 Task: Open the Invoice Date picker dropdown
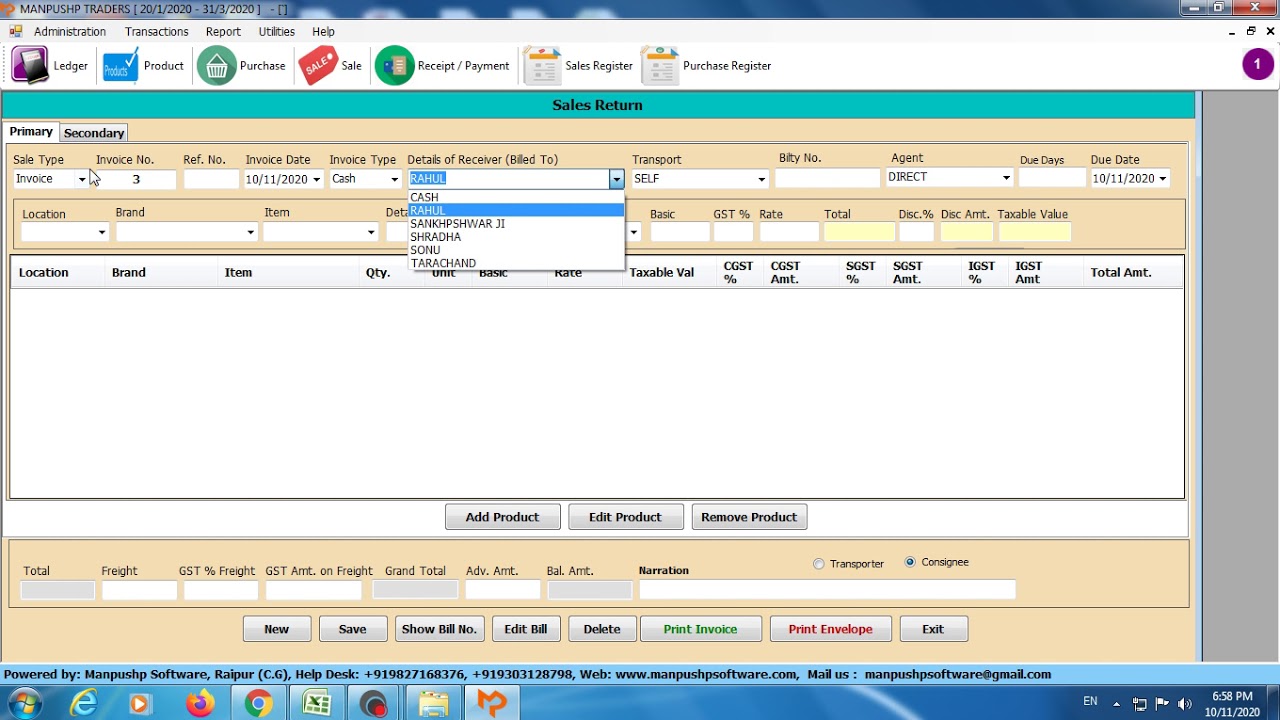click(316, 180)
